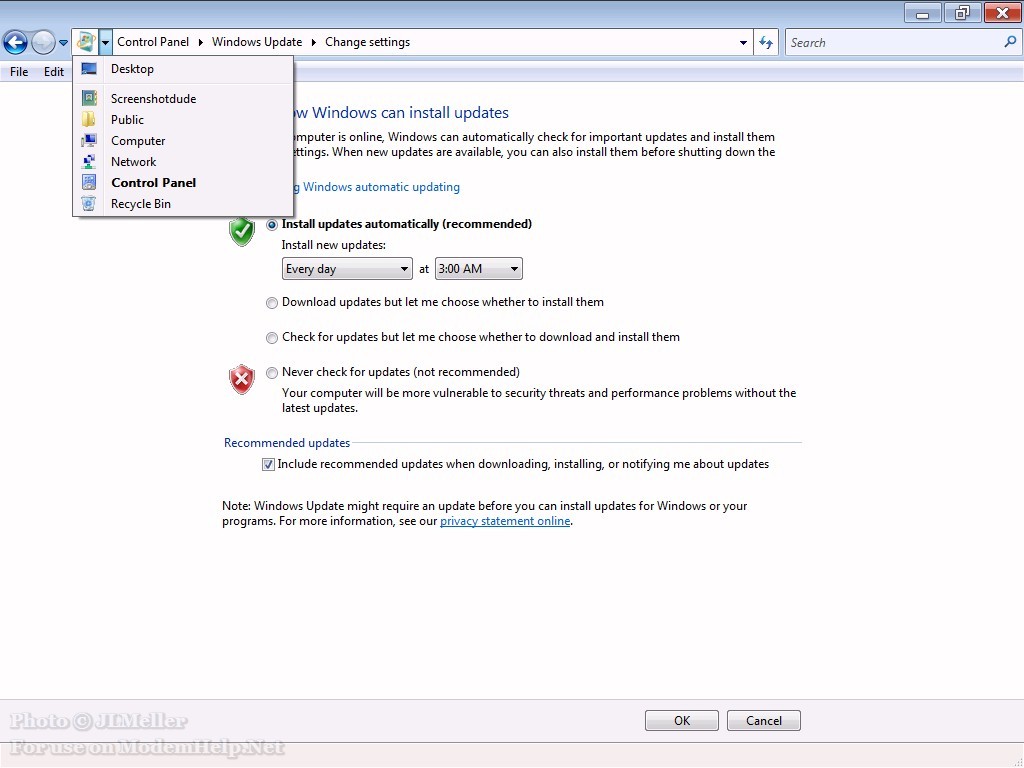Expand the arrow after Control Panel breadcrumb
Image resolution: width=1024 pixels, height=768 pixels.
(x=200, y=42)
